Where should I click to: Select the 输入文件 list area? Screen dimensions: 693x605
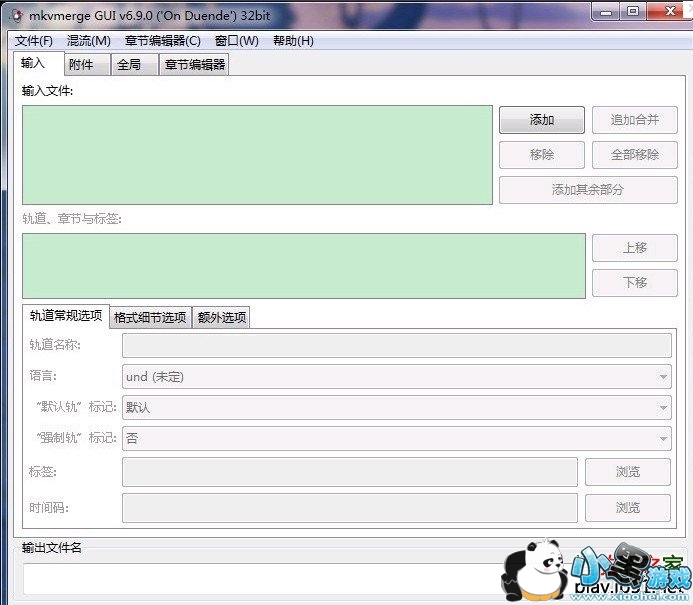[257, 155]
